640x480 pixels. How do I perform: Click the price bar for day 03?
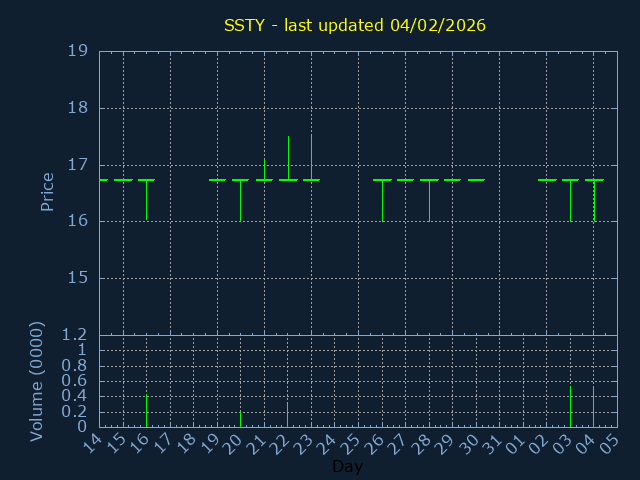[570, 200]
